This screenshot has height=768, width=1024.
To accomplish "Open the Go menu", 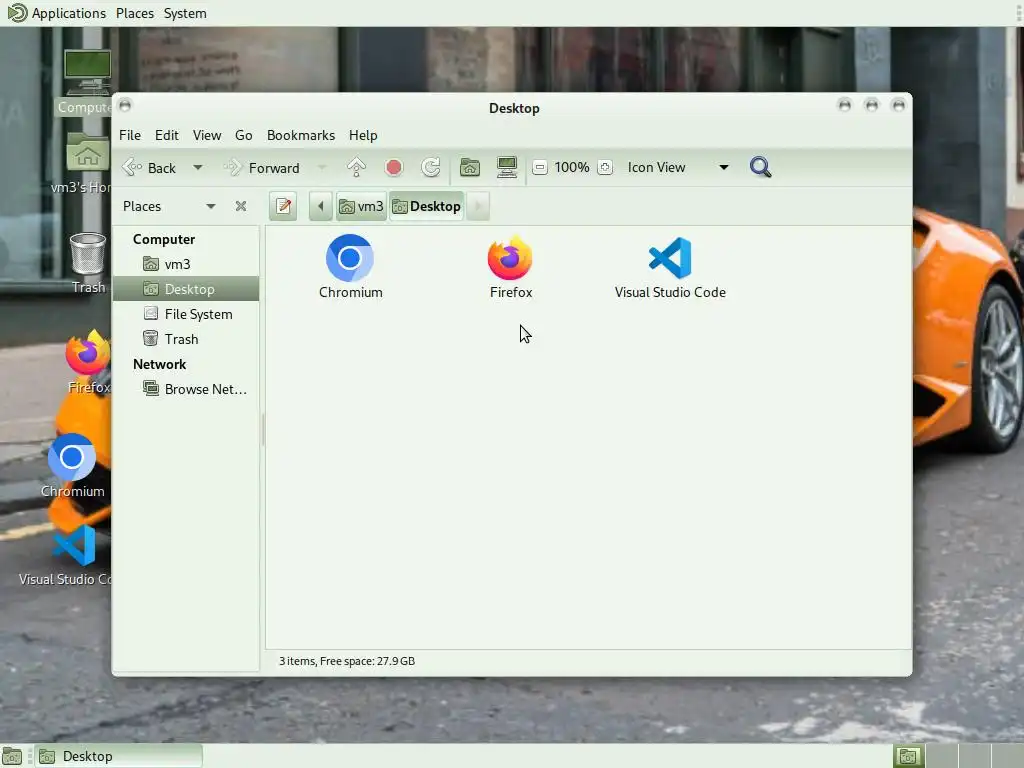I will click(244, 135).
